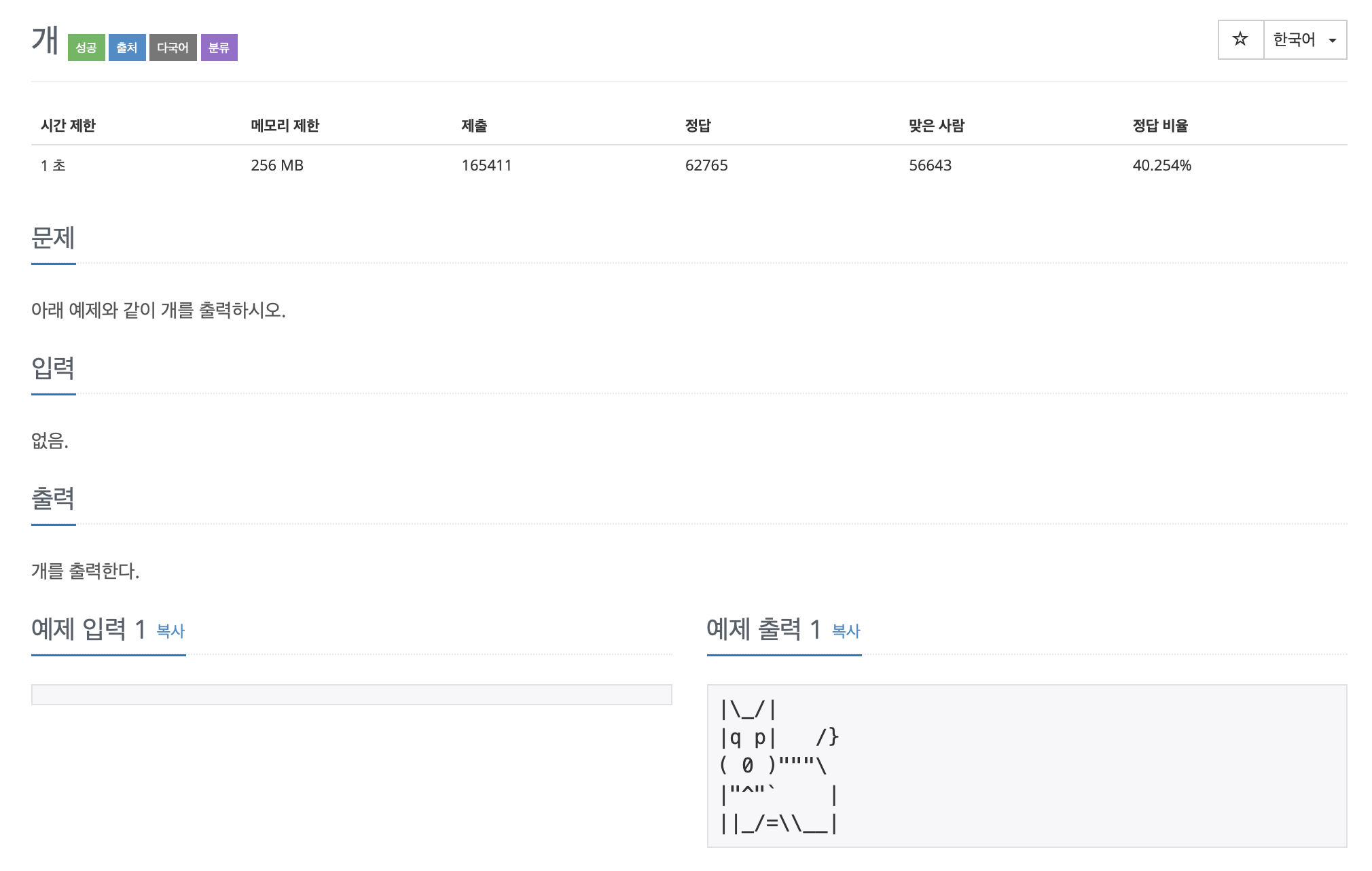Screen dimensions: 1372x871
Task: Click the 정답 비율 column header
Action: (1160, 126)
